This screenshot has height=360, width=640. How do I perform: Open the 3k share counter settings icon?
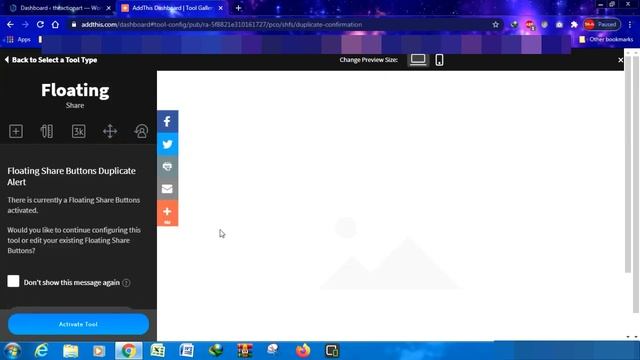[78, 131]
